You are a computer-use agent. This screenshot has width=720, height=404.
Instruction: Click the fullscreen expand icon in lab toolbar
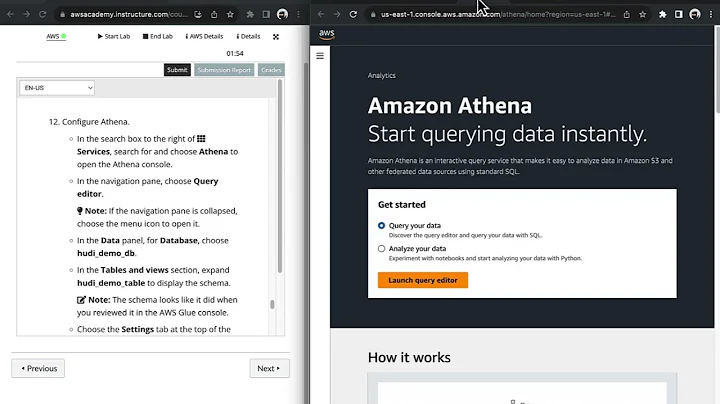point(276,37)
